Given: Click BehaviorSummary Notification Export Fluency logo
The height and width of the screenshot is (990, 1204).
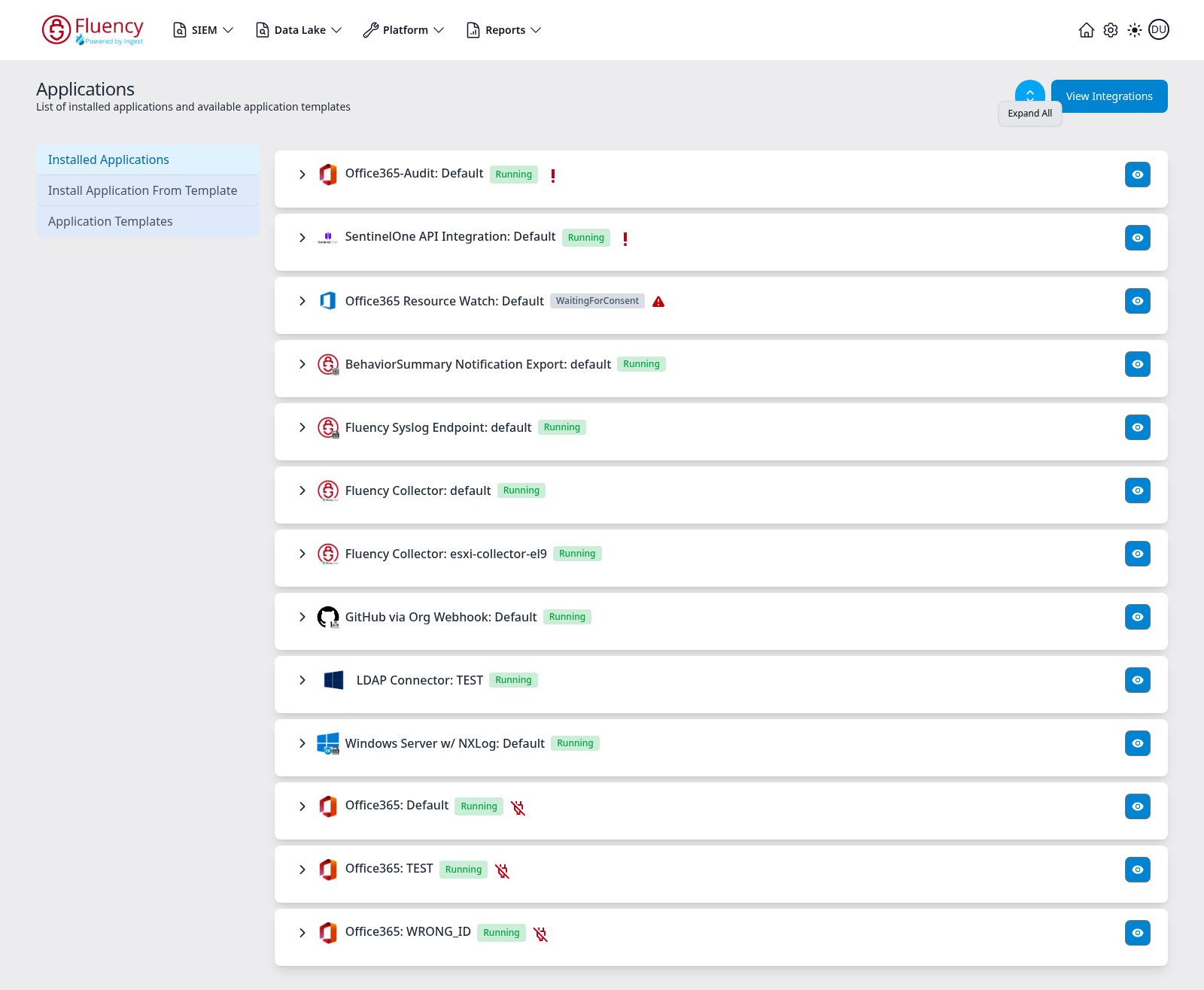Looking at the screenshot, I should coord(328,364).
